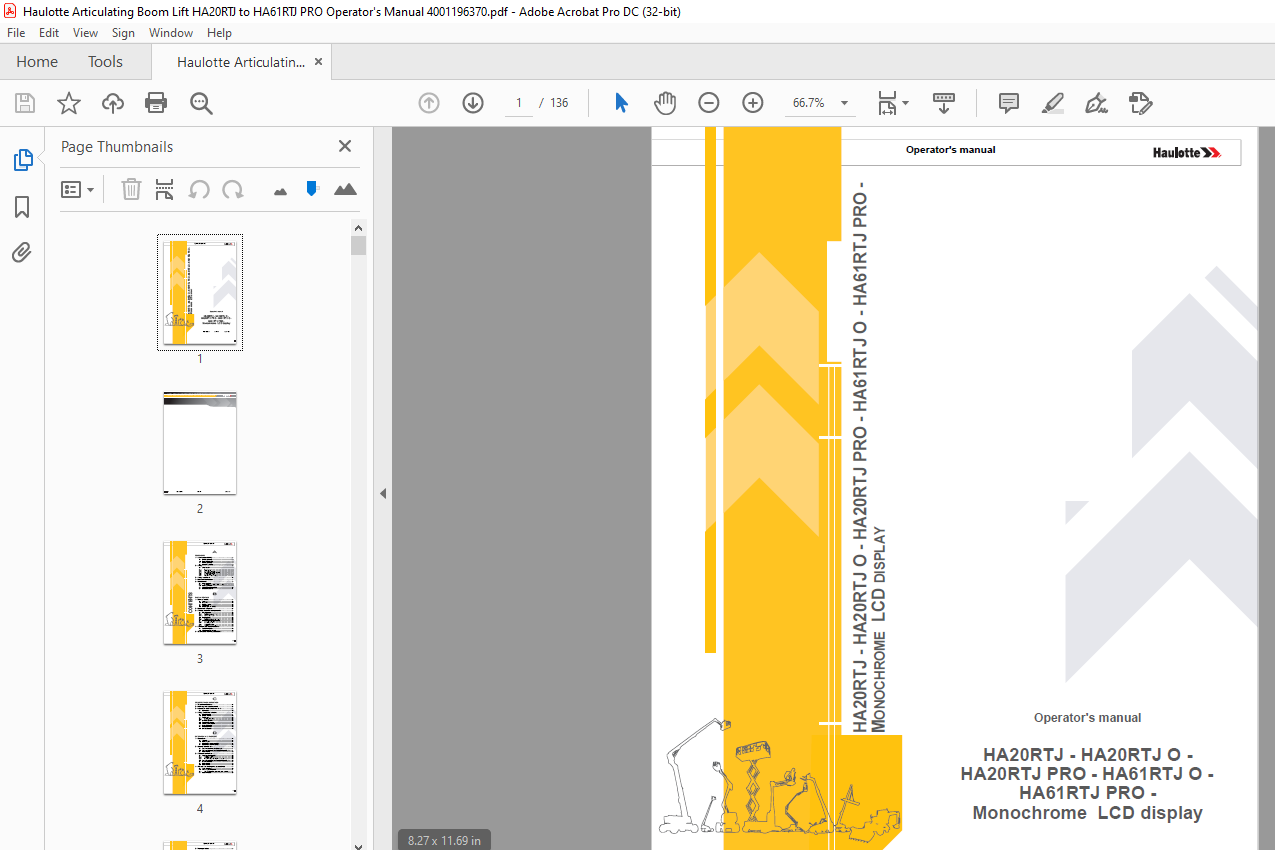Switch to the Tools tab
The width and height of the screenshot is (1275, 850).
(105, 62)
